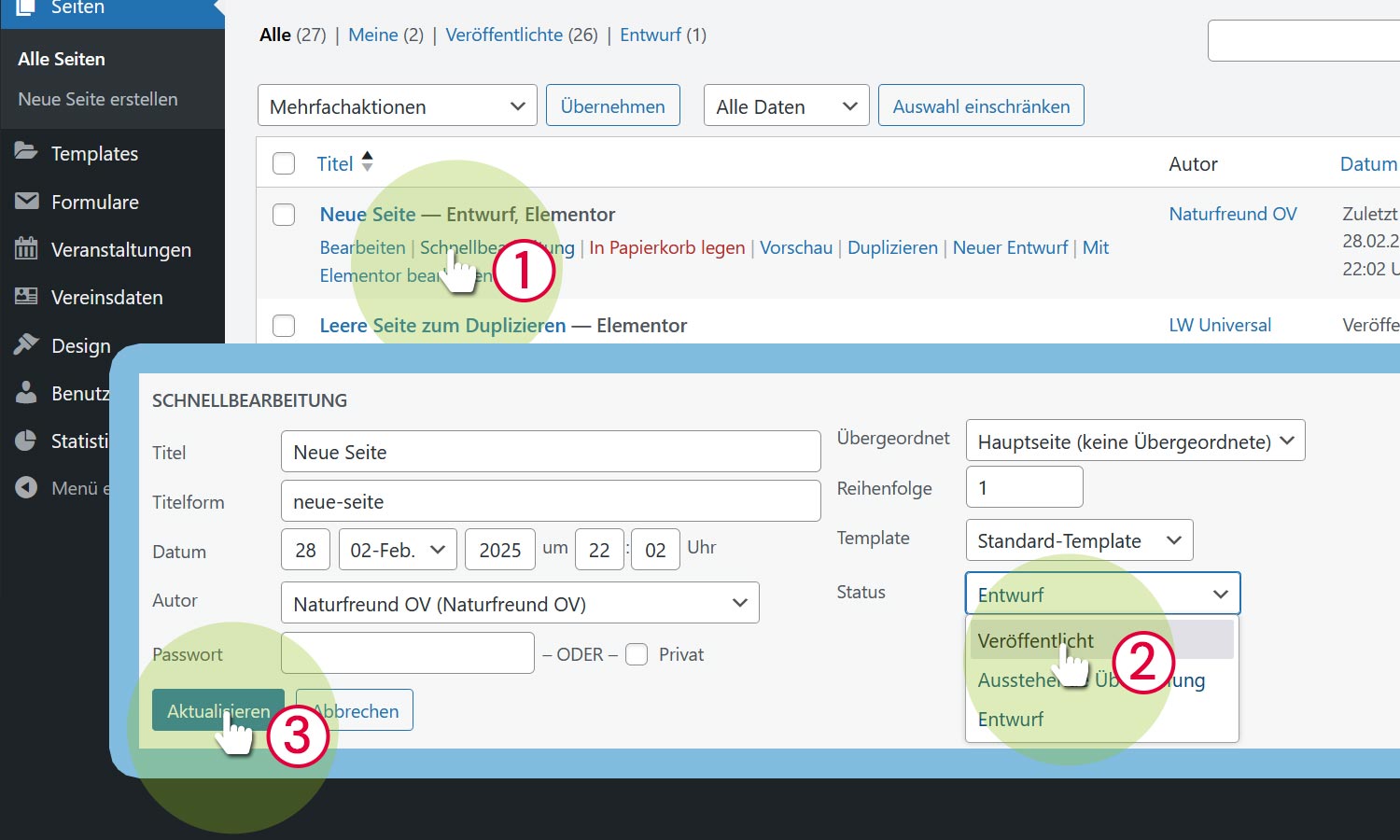Click the Benutzer person icon

[x=26, y=393]
